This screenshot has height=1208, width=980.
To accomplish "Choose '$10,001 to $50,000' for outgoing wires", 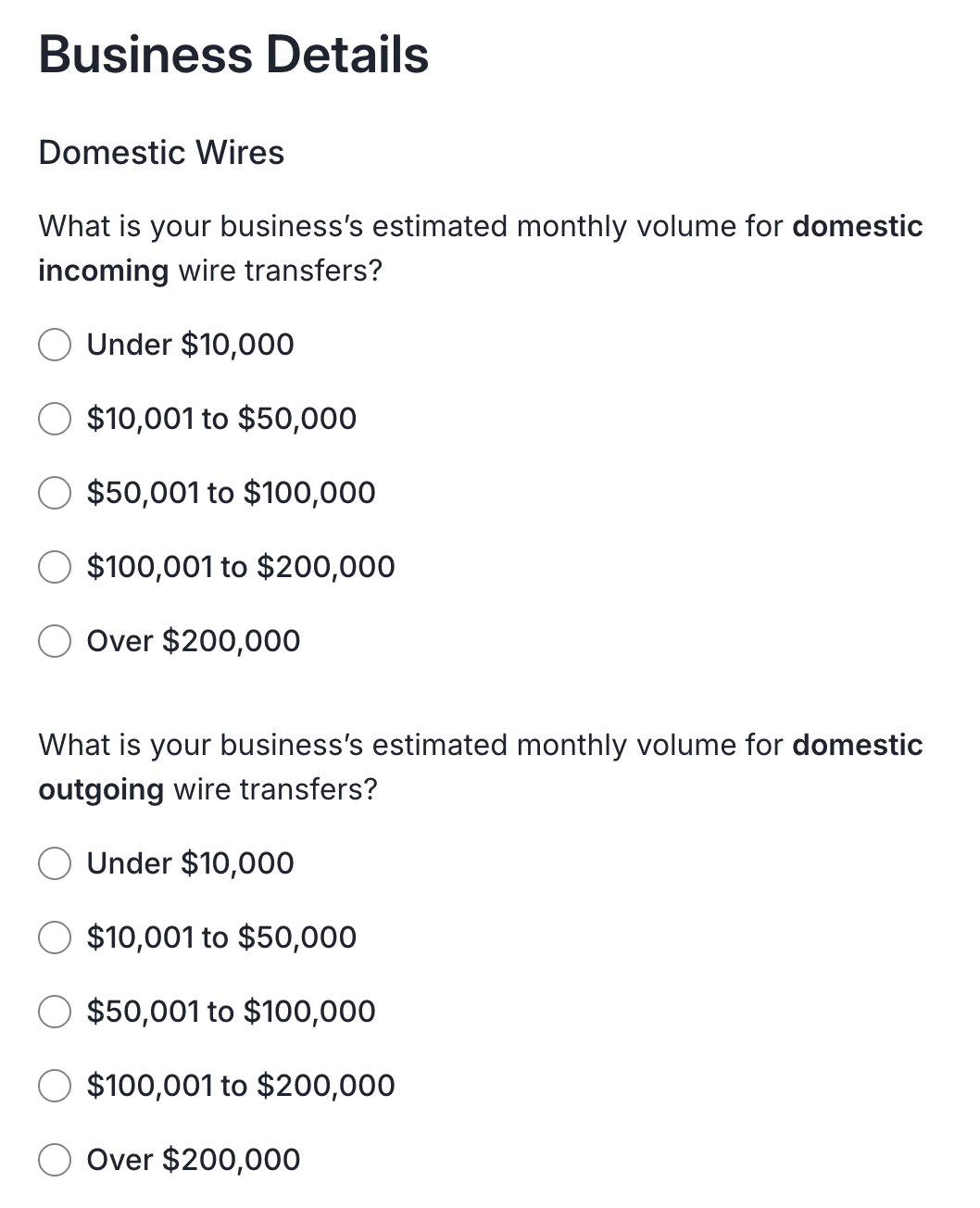I will 55,937.
